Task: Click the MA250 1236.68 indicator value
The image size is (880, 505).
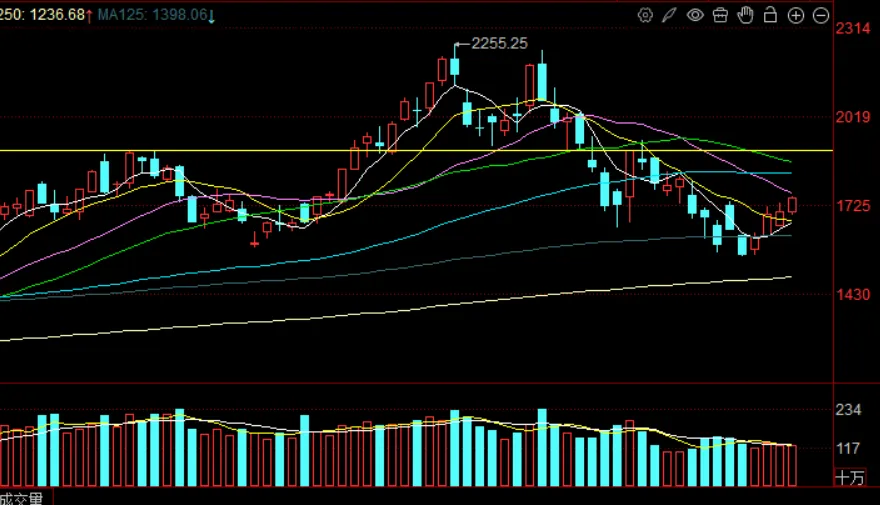Action: click(47, 15)
